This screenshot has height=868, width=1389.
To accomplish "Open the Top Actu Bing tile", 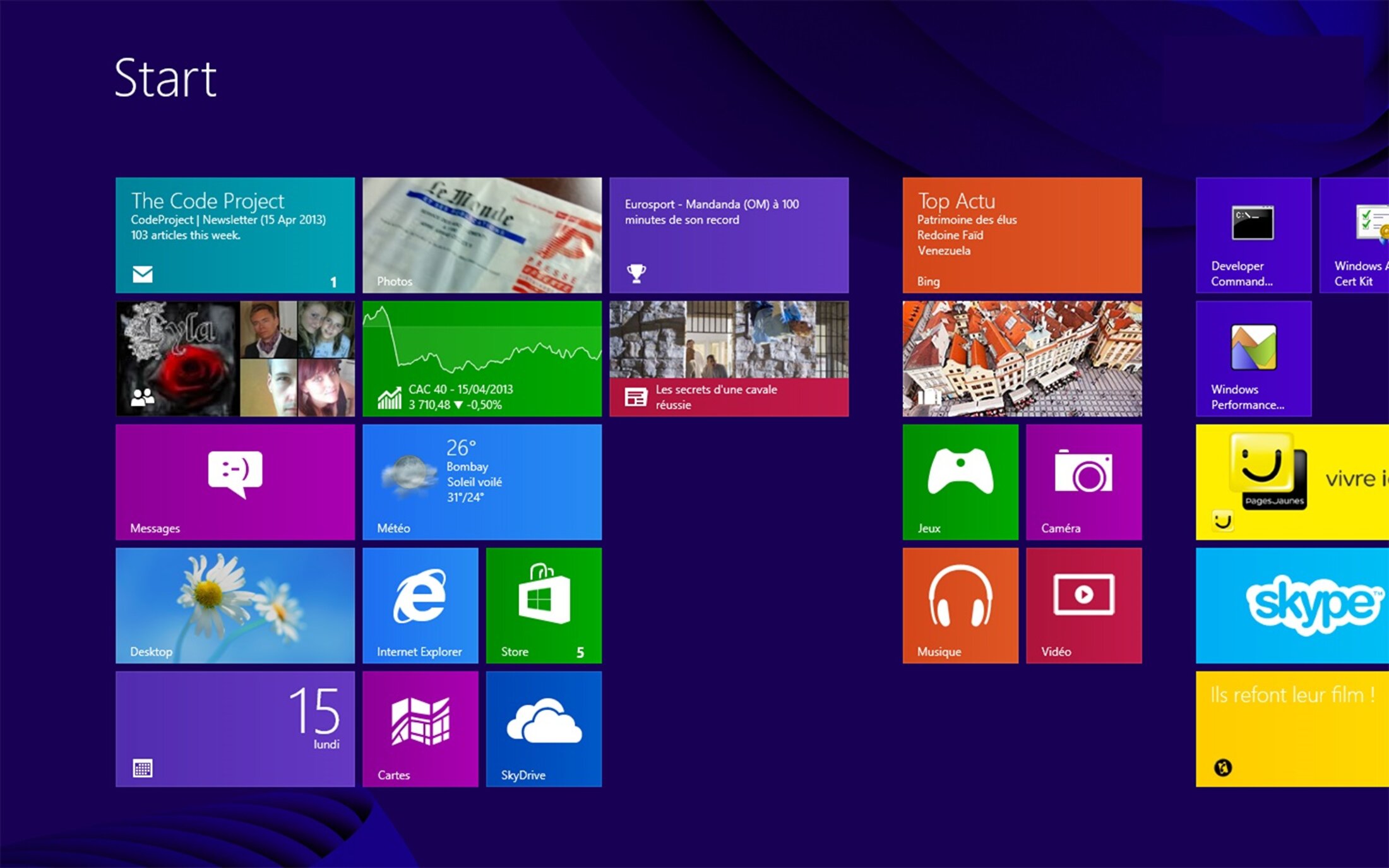I will [x=1022, y=235].
